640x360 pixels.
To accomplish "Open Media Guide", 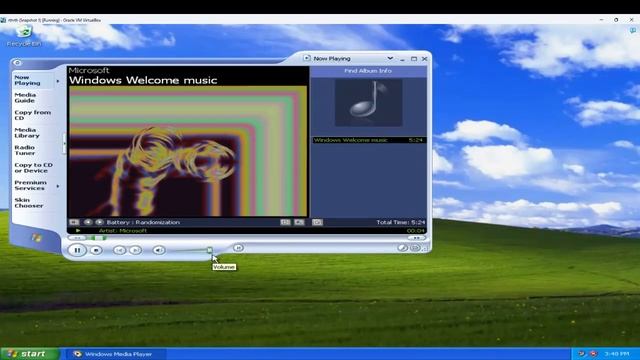I will pos(25,98).
